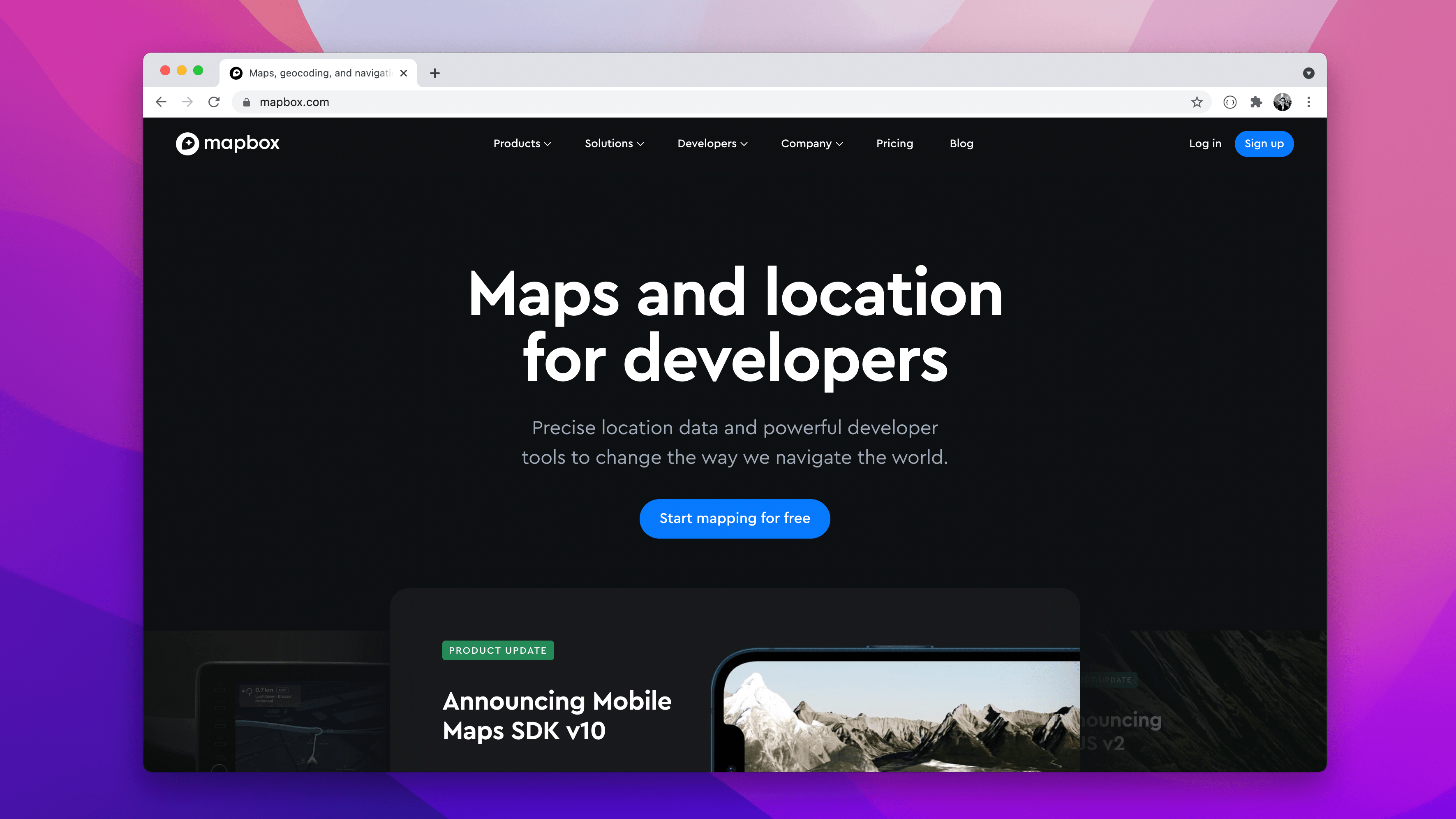
Task: Expand the Solutions menu
Action: coord(614,143)
